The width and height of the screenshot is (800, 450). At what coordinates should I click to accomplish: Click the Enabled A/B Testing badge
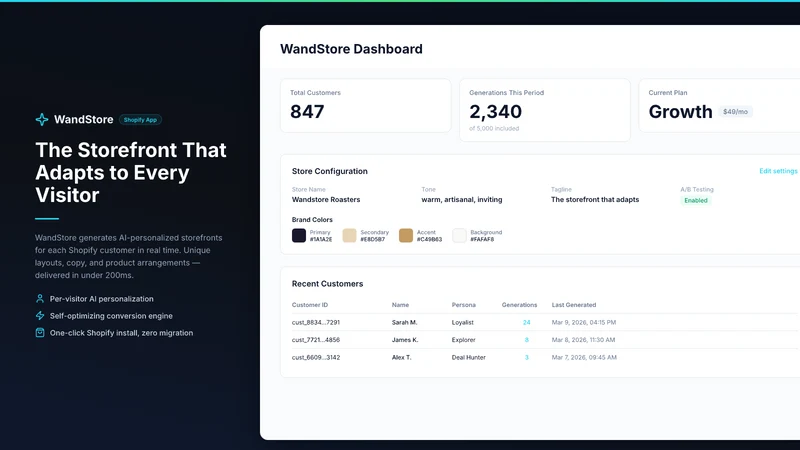pos(696,201)
